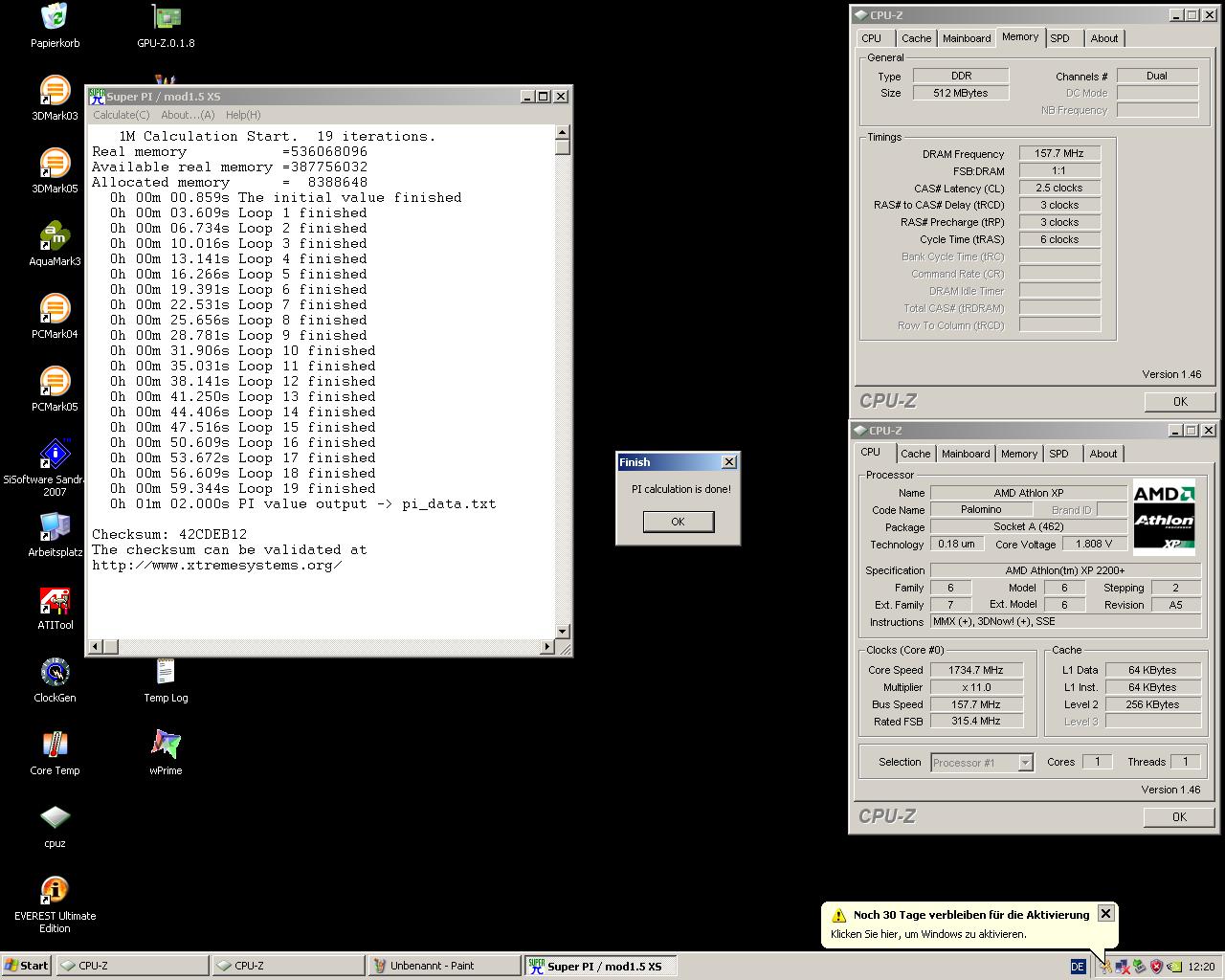This screenshot has height=980, width=1225.
Task: Click the DE language indicator in tray
Action: (x=1077, y=967)
